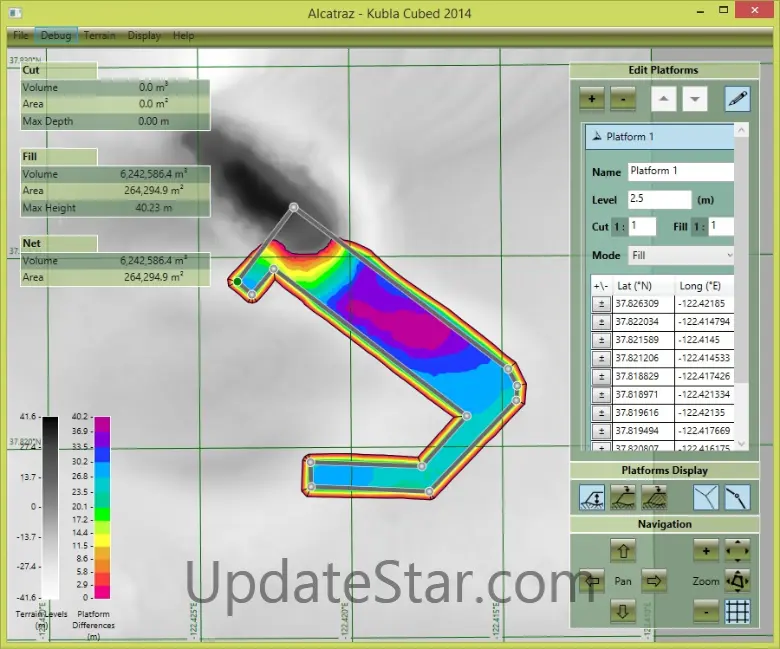
Task: Move the platform down in the list
Action: coord(694,98)
